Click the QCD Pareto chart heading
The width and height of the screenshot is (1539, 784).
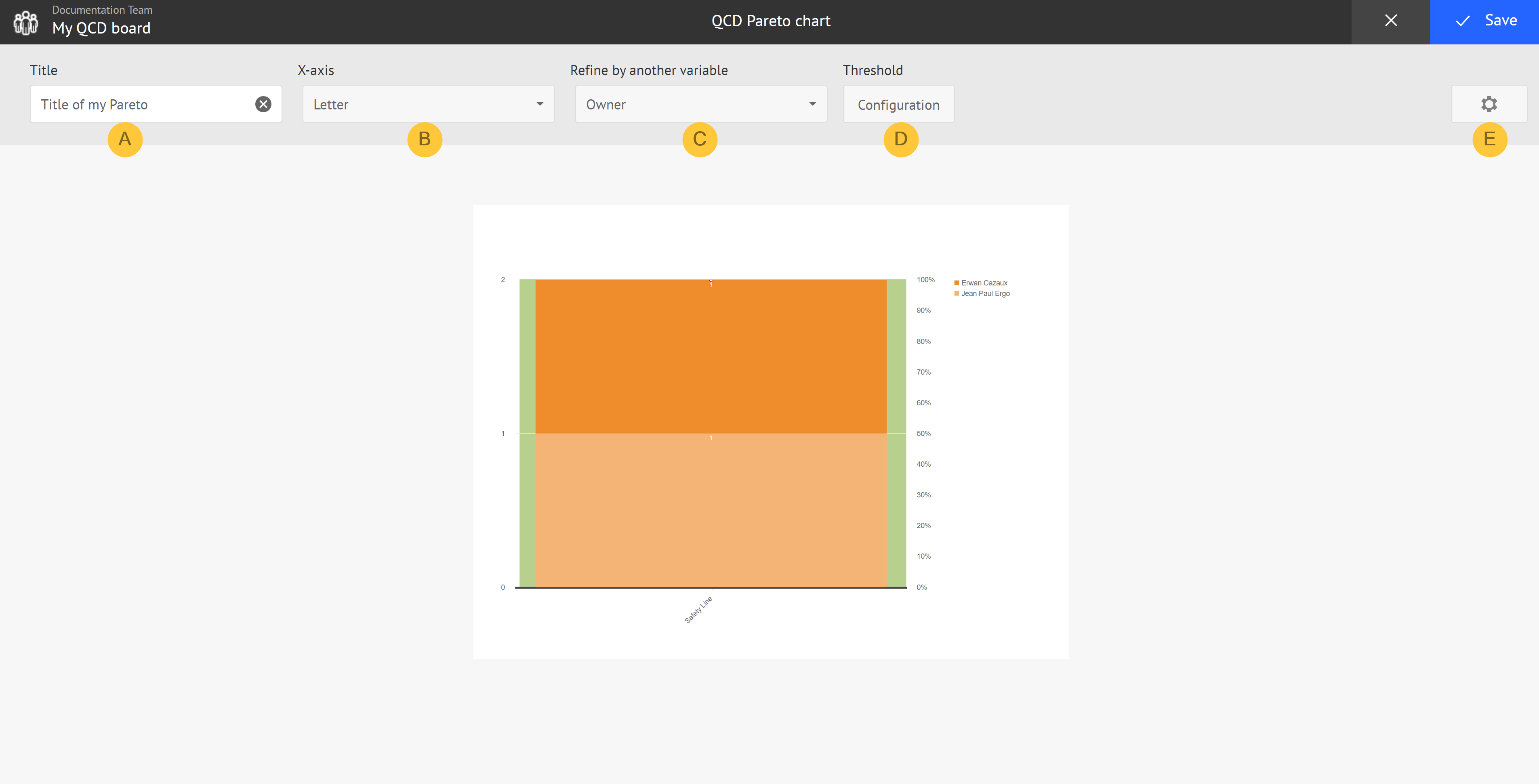point(771,21)
